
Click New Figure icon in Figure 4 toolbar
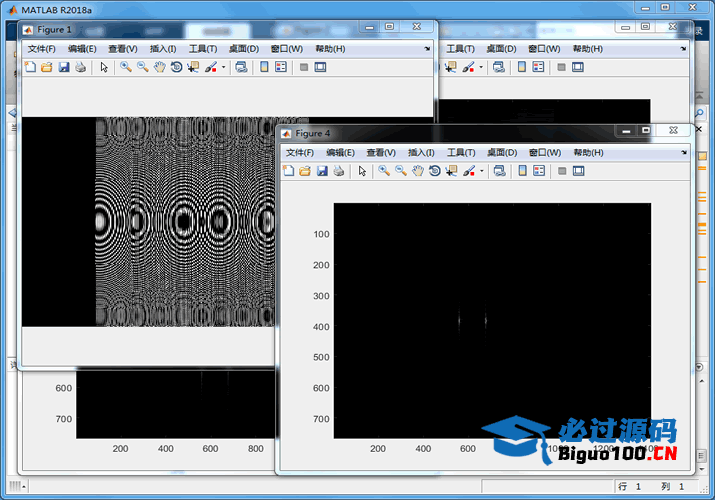coord(288,171)
